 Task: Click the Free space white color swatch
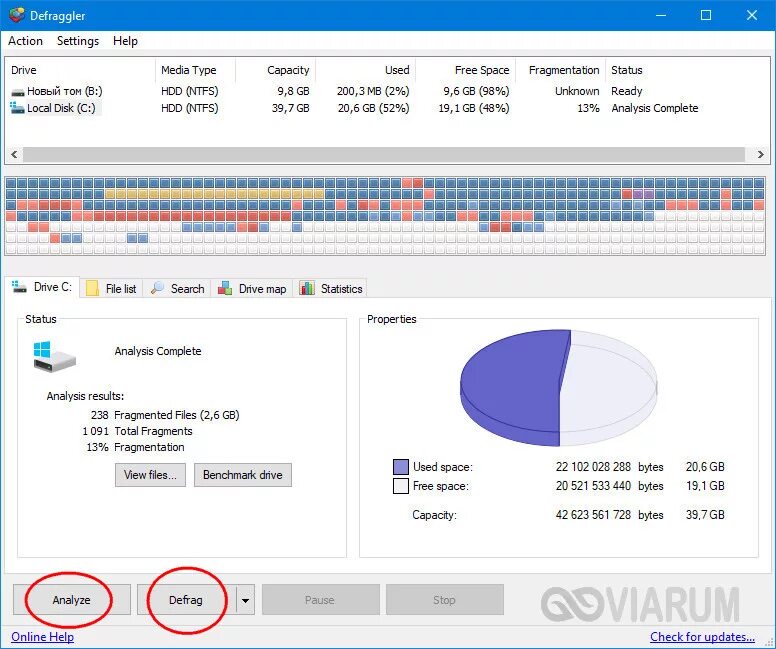[401, 486]
